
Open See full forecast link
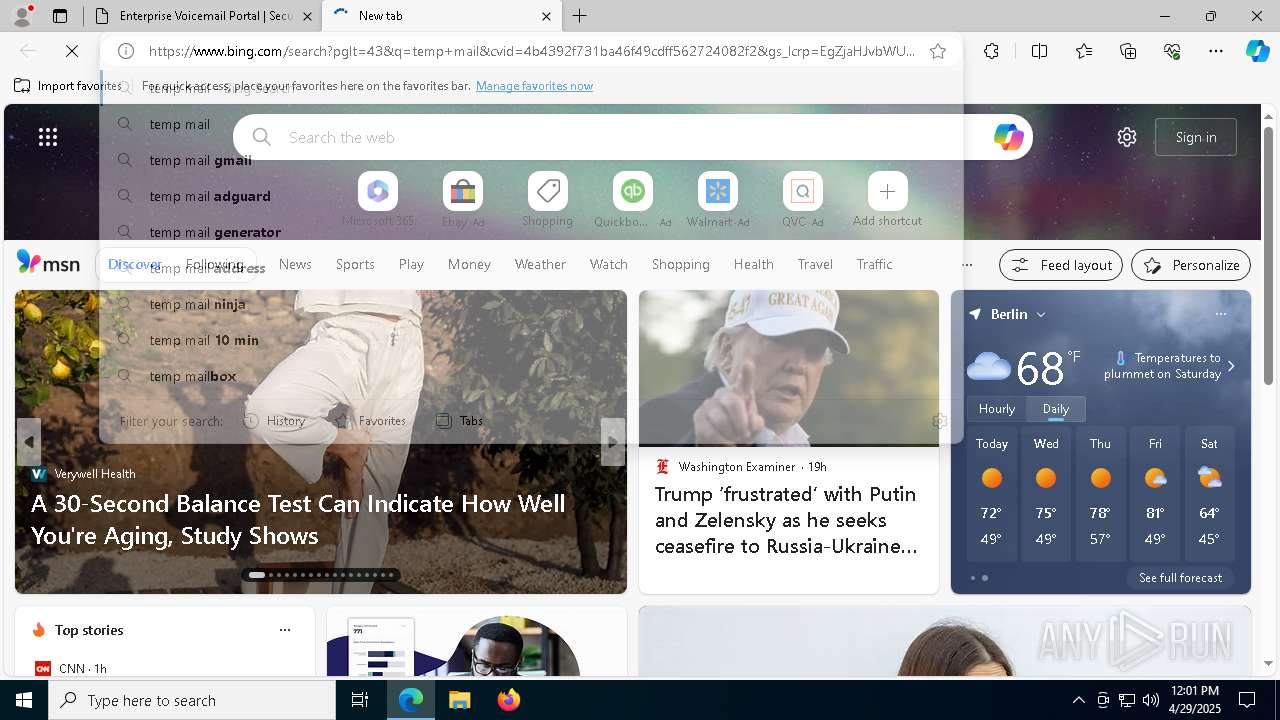(x=1180, y=578)
